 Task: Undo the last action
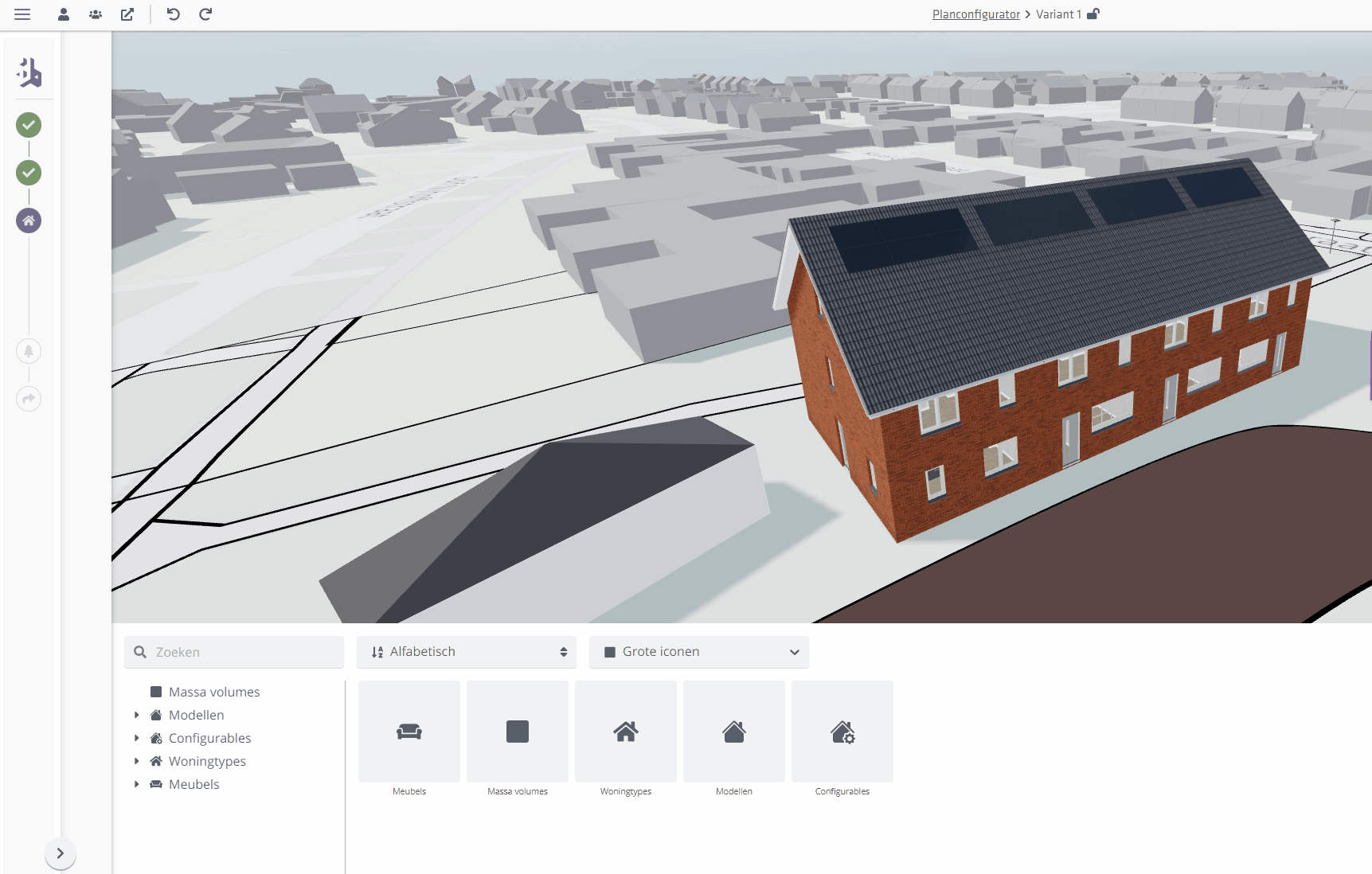point(173,14)
